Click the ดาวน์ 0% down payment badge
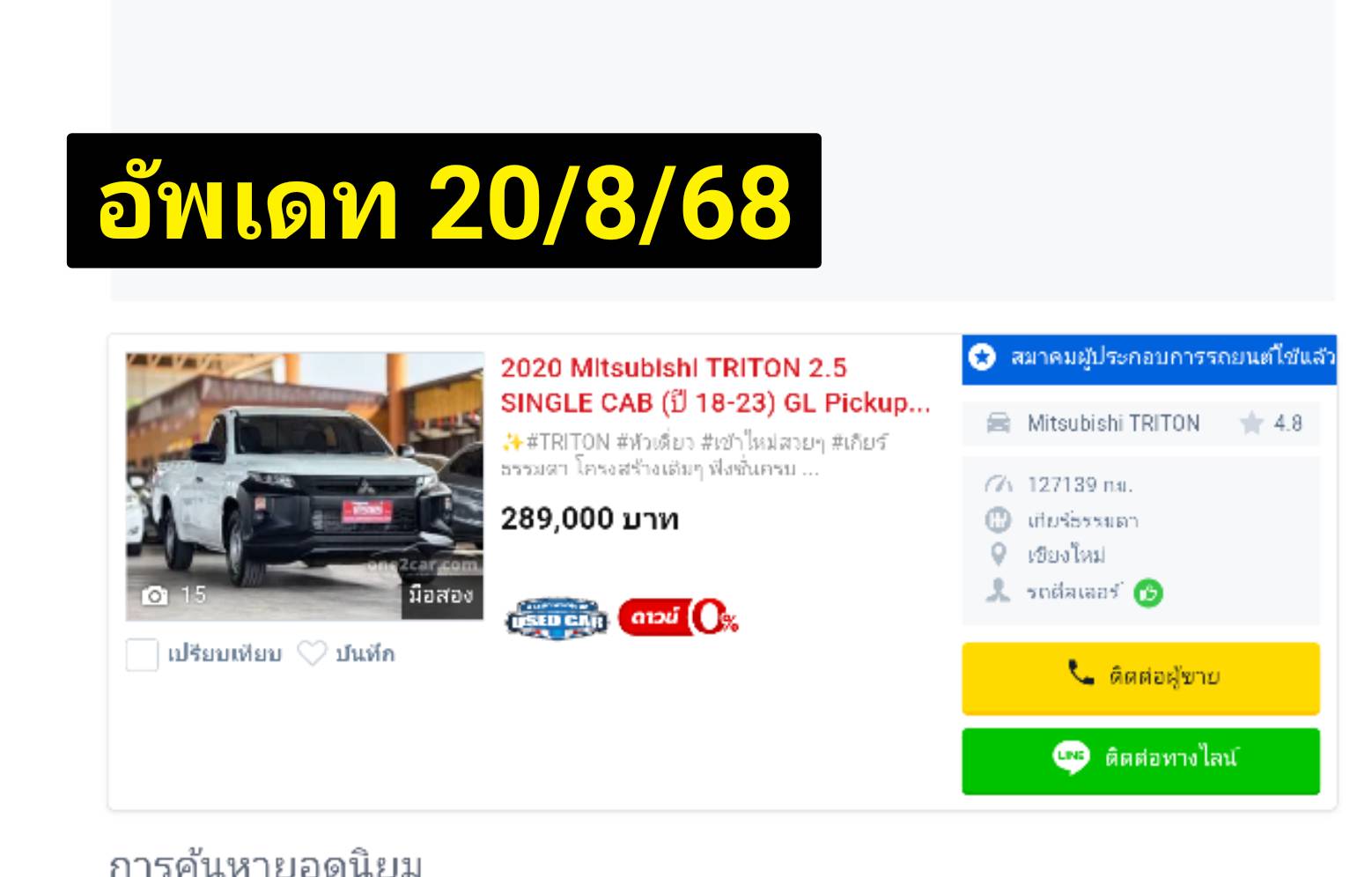Screen dimensions: 1372x877 click(x=679, y=617)
